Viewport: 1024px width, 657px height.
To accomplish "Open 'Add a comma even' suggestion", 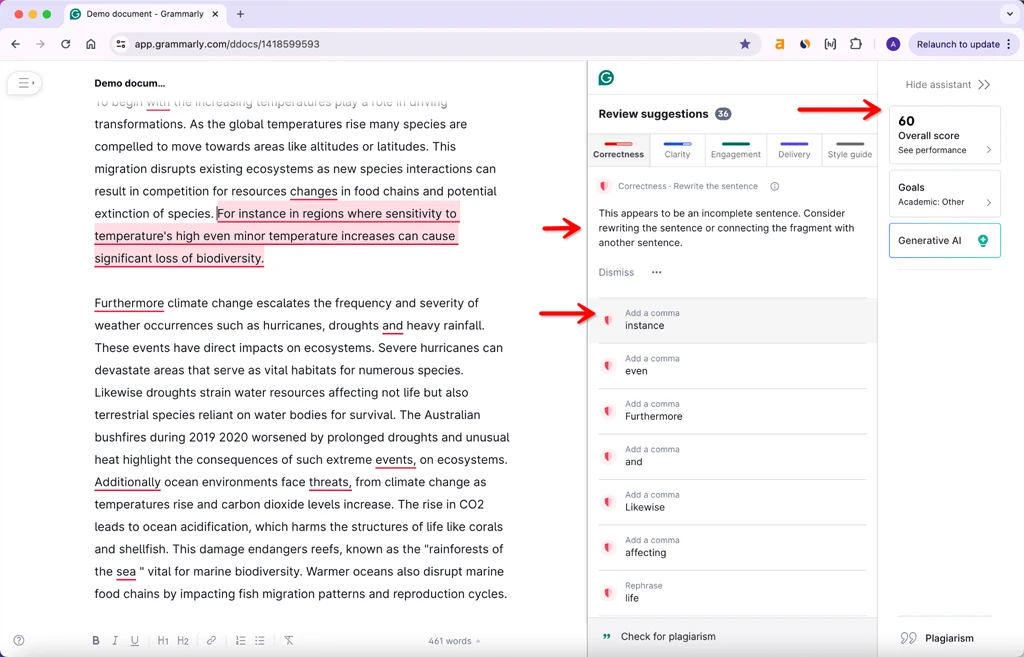I will pos(732,365).
